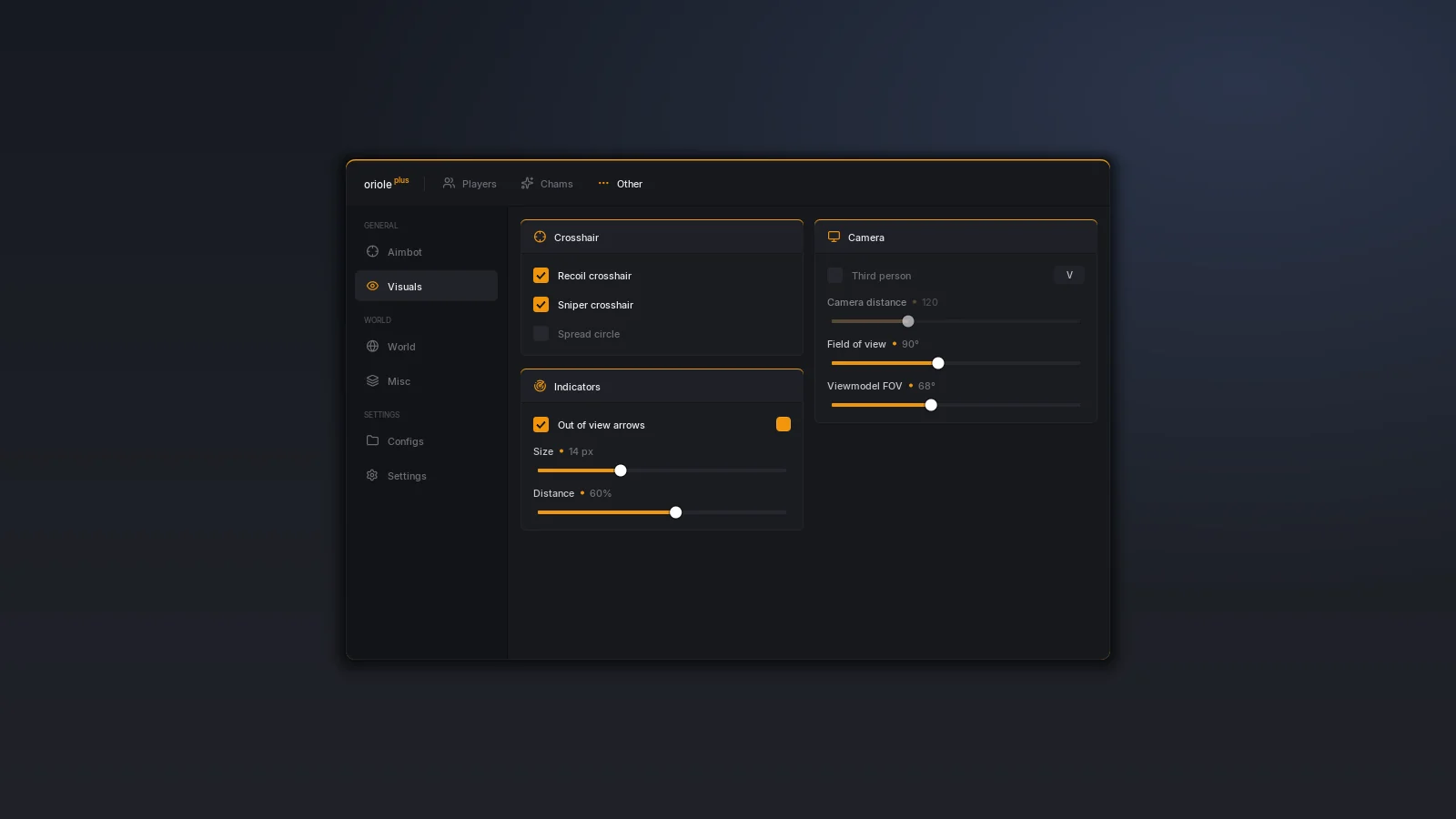Click the arrows Size slider handle
The height and width of the screenshot is (819, 1456).
coord(621,470)
